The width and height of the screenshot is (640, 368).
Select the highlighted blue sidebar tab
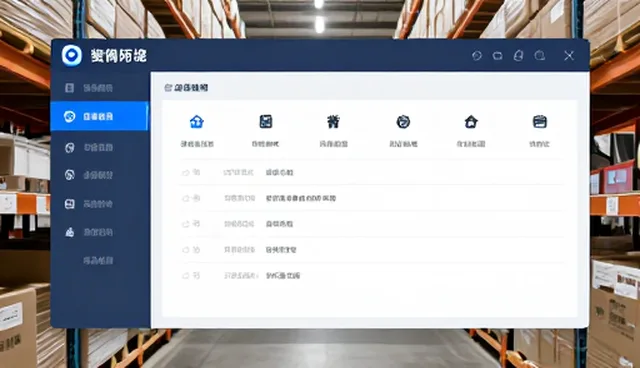pyautogui.click(x=100, y=116)
